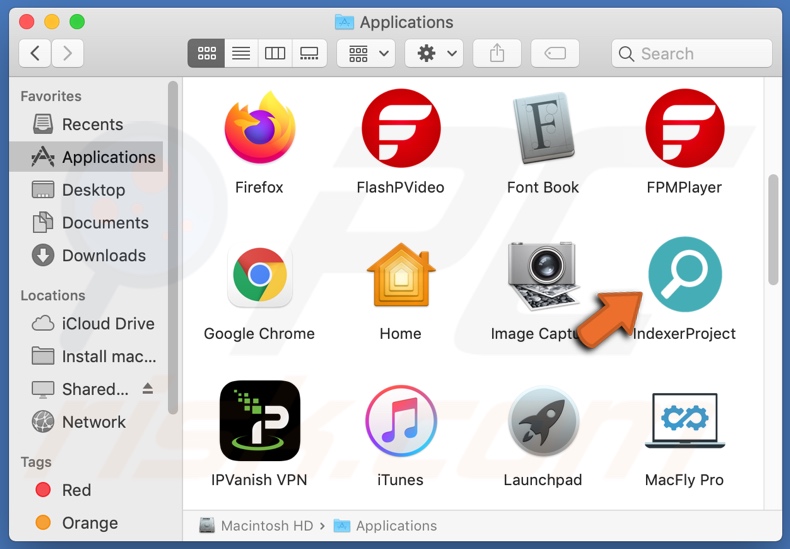Go forward with the forward arrow

(x=67, y=53)
